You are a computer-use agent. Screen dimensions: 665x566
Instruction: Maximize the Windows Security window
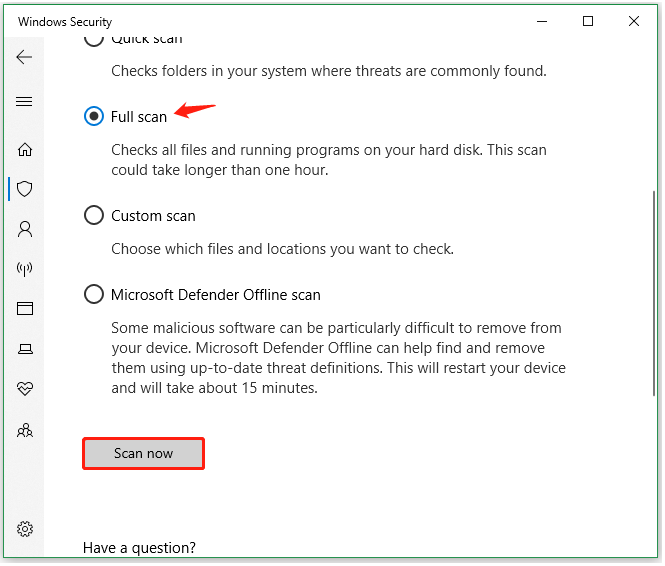tap(590, 21)
